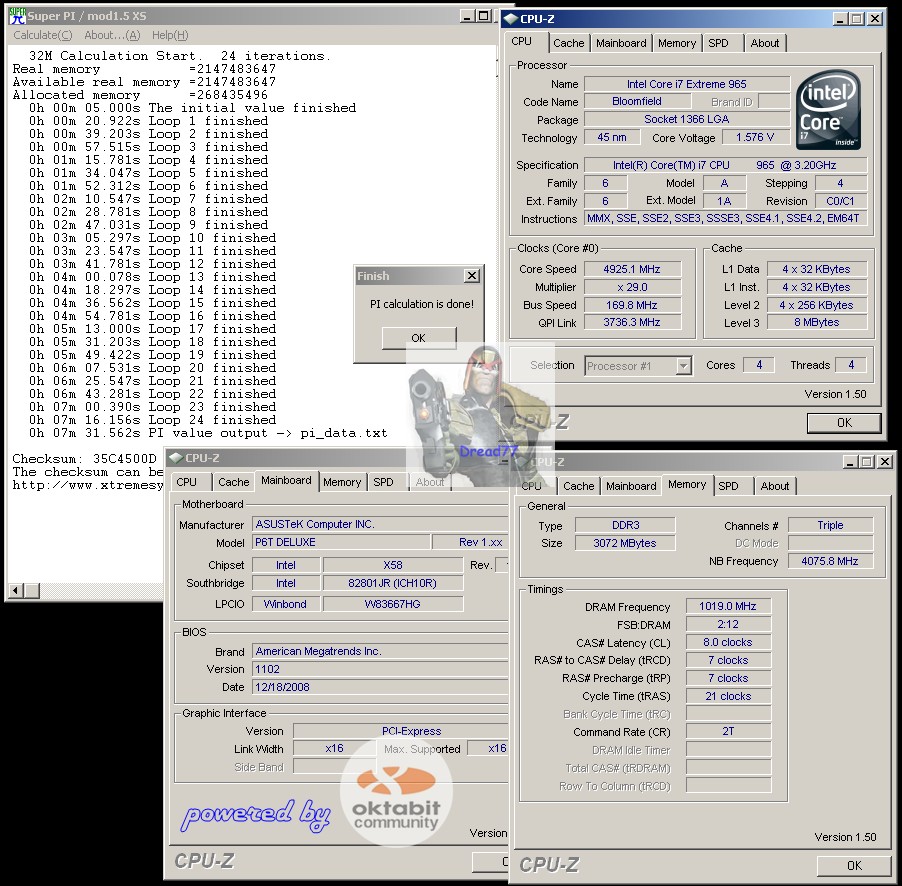Click the Mainboard CPU-Z window title icon
This screenshot has width=902, height=886.
(x=175, y=458)
